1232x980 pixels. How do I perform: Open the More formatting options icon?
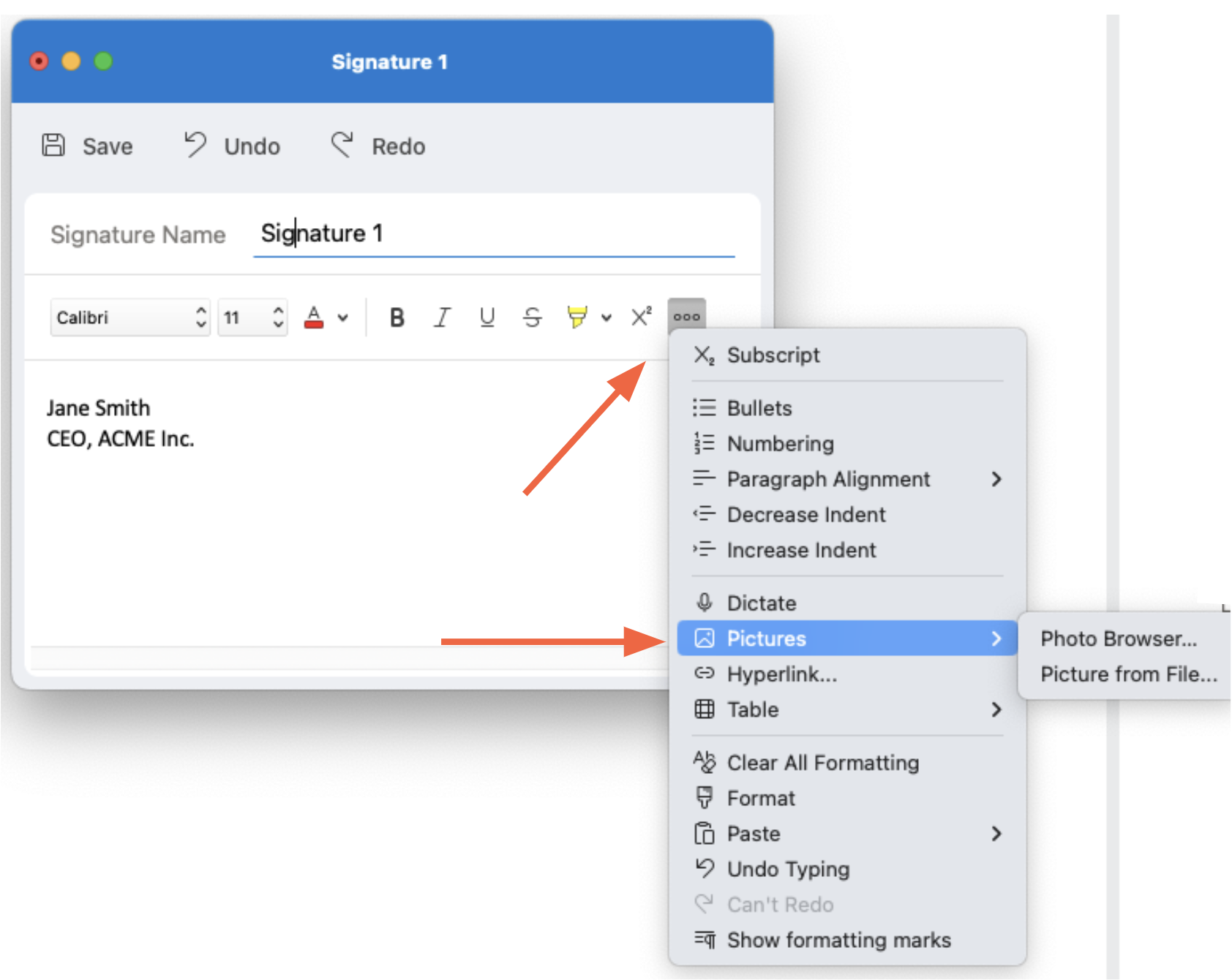tap(686, 315)
